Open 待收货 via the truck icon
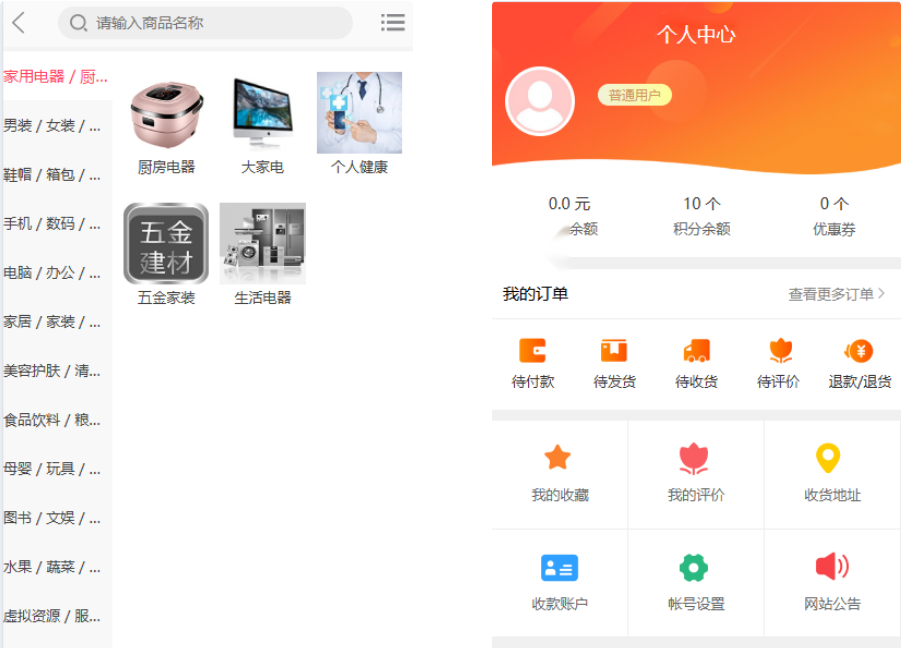The image size is (904, 648). [x=697, y=352]
